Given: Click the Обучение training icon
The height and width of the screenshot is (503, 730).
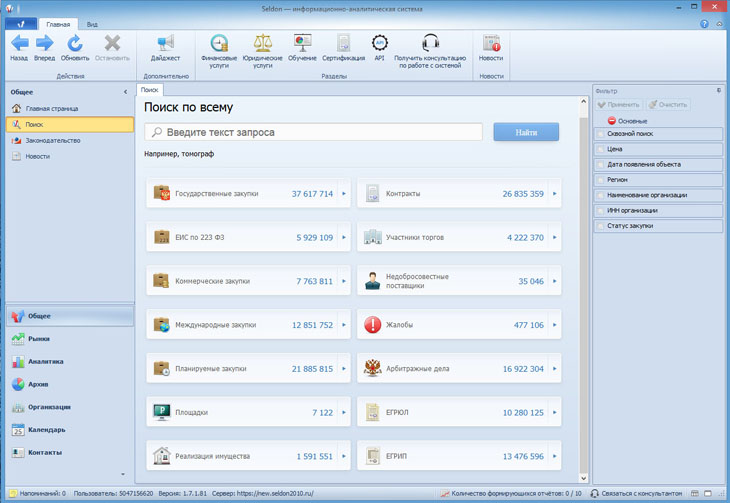Looking at the screenshot, I should click(303, 44).
